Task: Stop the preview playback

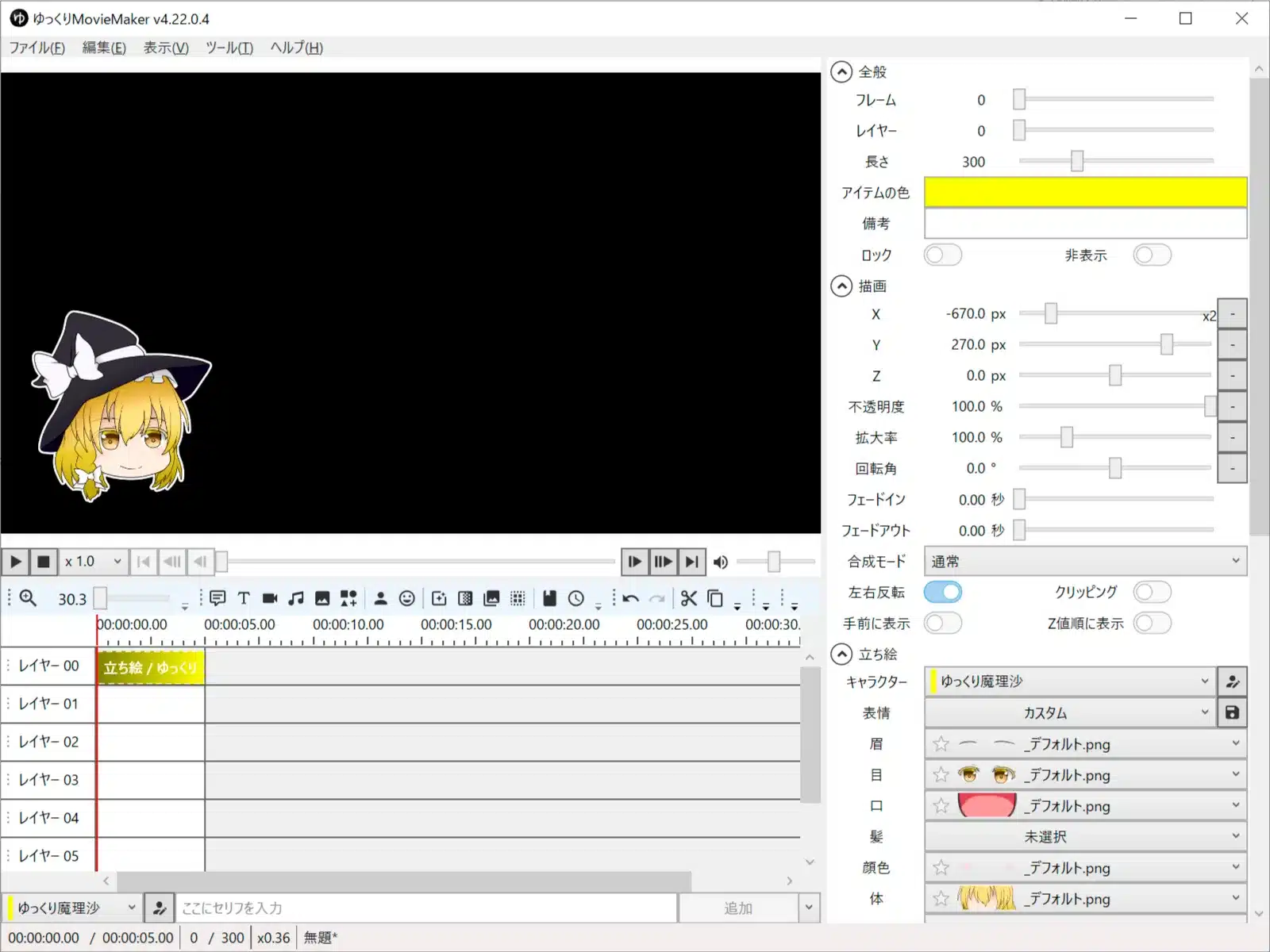Action: click(44, 562)
